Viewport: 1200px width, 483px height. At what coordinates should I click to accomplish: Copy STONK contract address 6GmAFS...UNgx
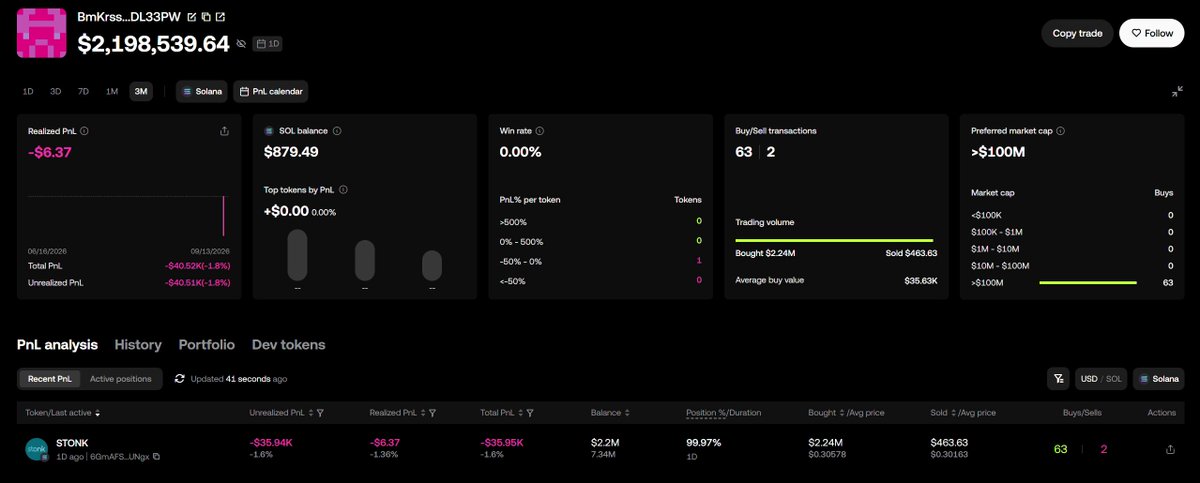pos(156,456)
